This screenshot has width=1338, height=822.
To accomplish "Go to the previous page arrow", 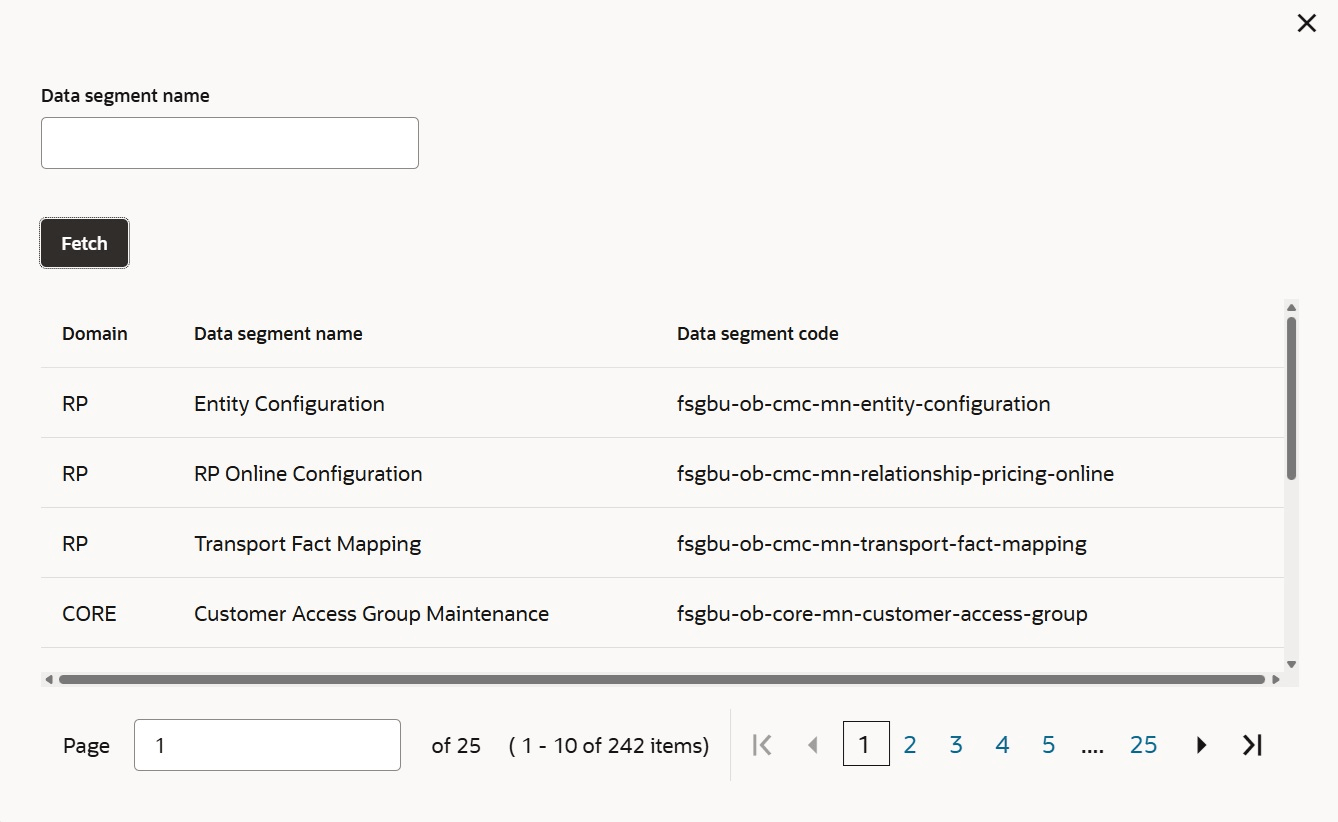I will tap(813, 745).
